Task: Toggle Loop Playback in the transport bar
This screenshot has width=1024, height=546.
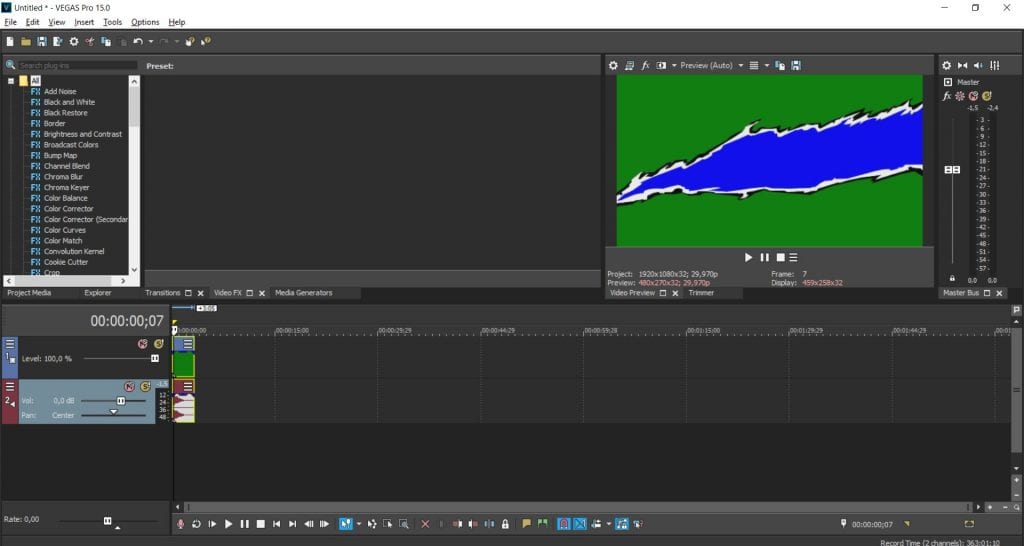Action: coord(197,524)
